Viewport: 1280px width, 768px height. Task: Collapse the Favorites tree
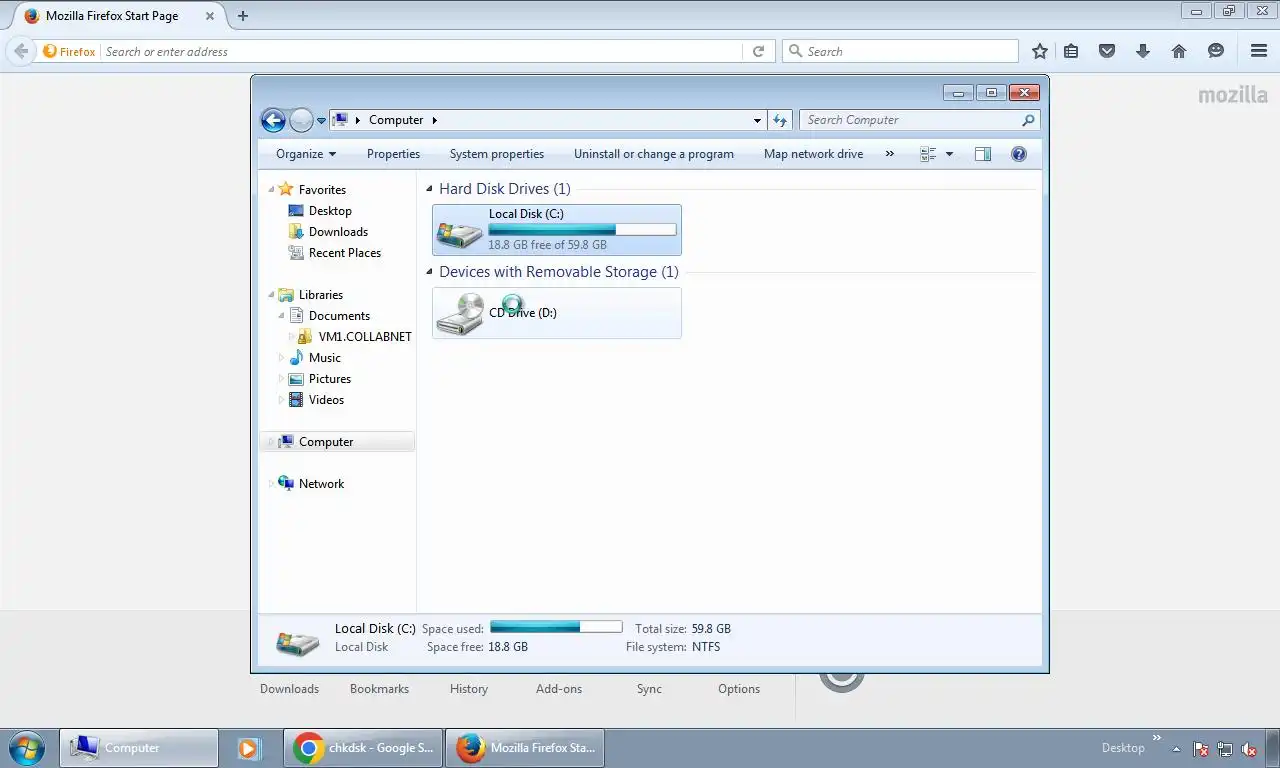point(271,189)
